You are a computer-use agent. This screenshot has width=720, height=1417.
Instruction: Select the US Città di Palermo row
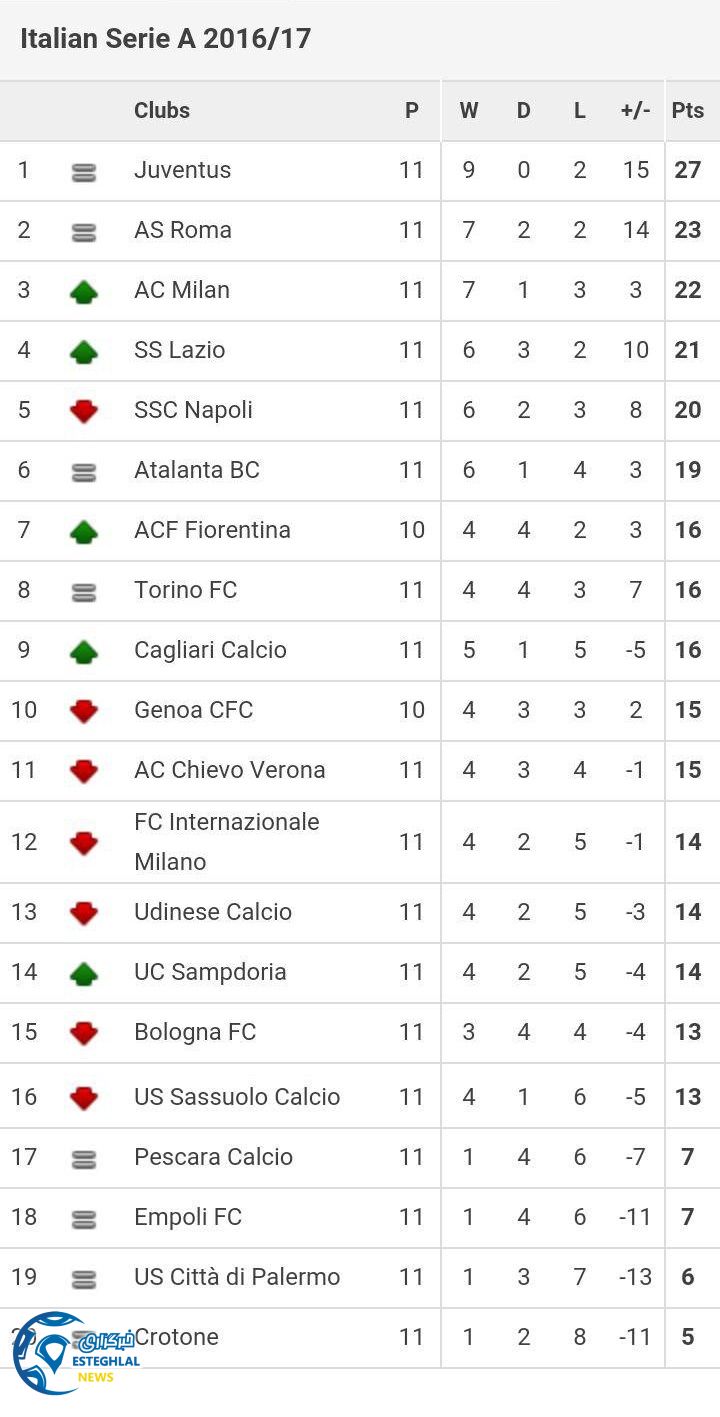[237, 1277]
